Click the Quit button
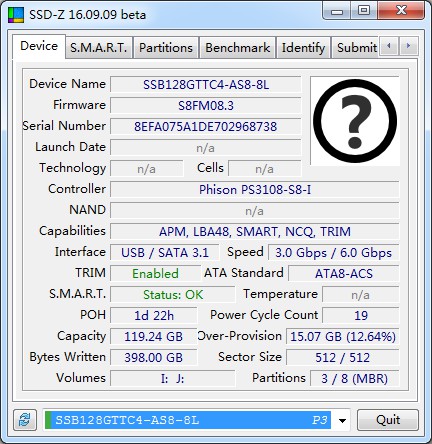432x444 pixels. pos(388,420)
